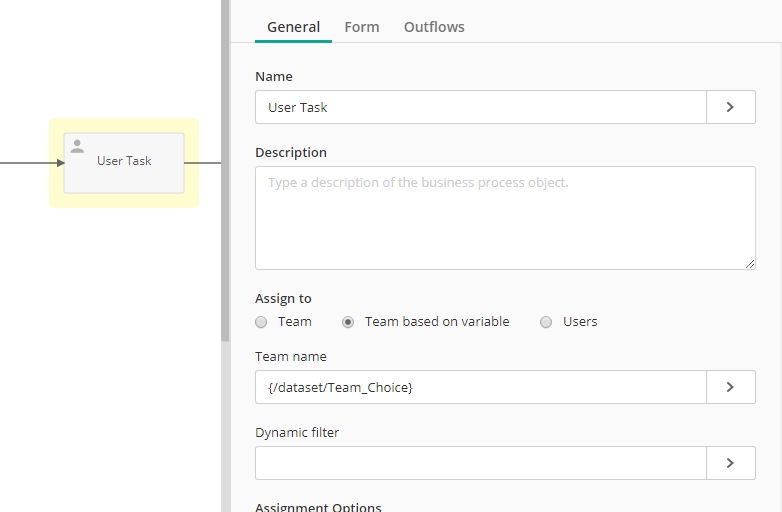This screenshot has height=512, width=782.
Task: Select the incoming arrow connector on canvas
Action: 32,163
